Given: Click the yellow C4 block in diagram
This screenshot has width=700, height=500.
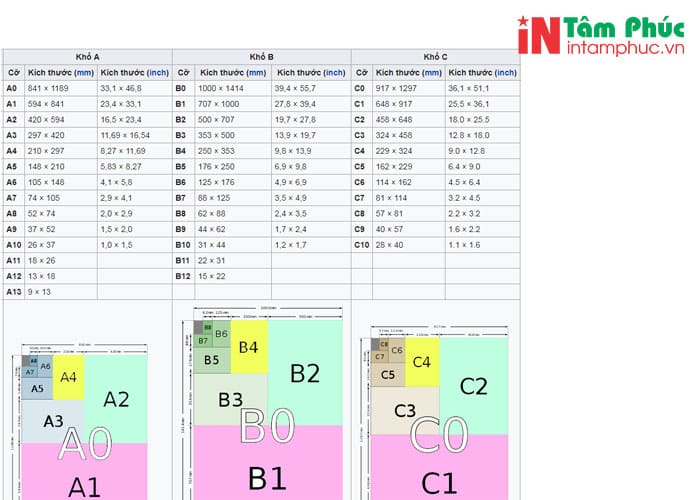Looking at the screenshot, I should (x=421, y=361).
